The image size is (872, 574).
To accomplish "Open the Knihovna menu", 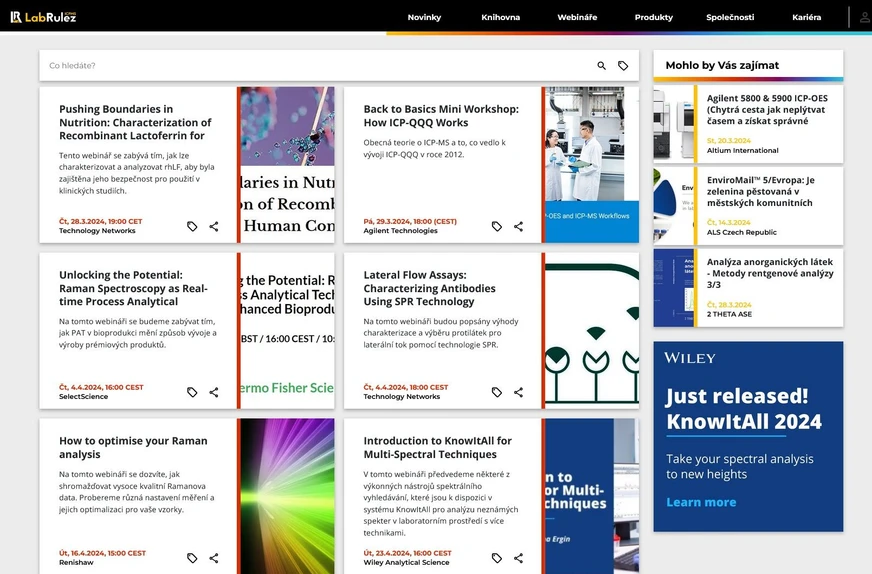I will click(x=501, y=17).
